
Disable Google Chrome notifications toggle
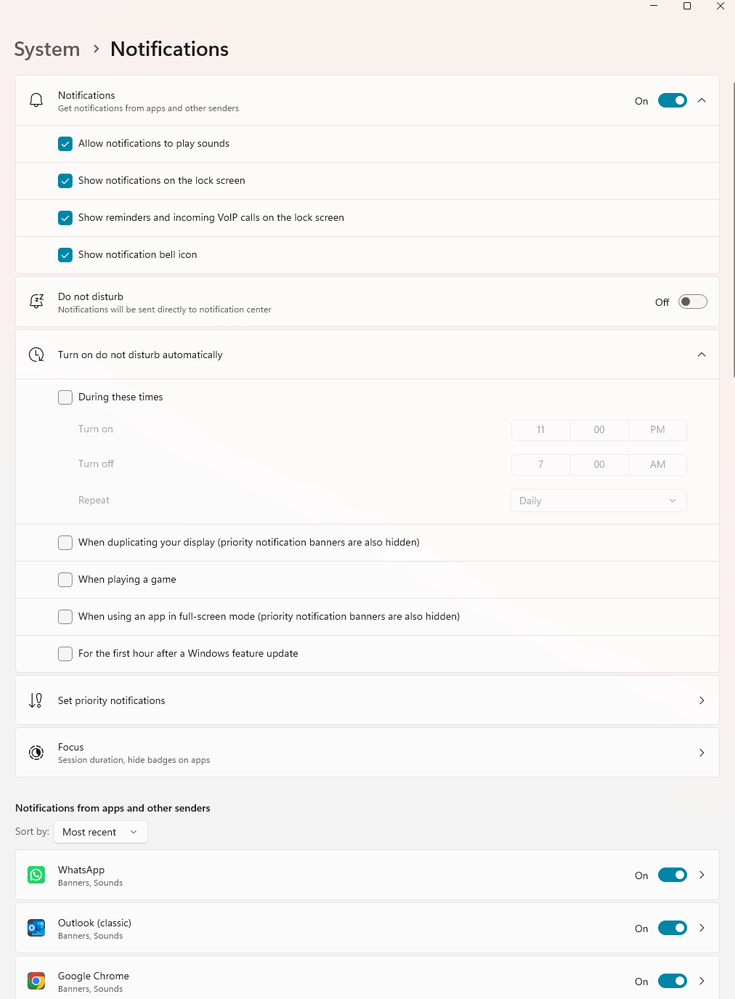click(x=672, y=981)
